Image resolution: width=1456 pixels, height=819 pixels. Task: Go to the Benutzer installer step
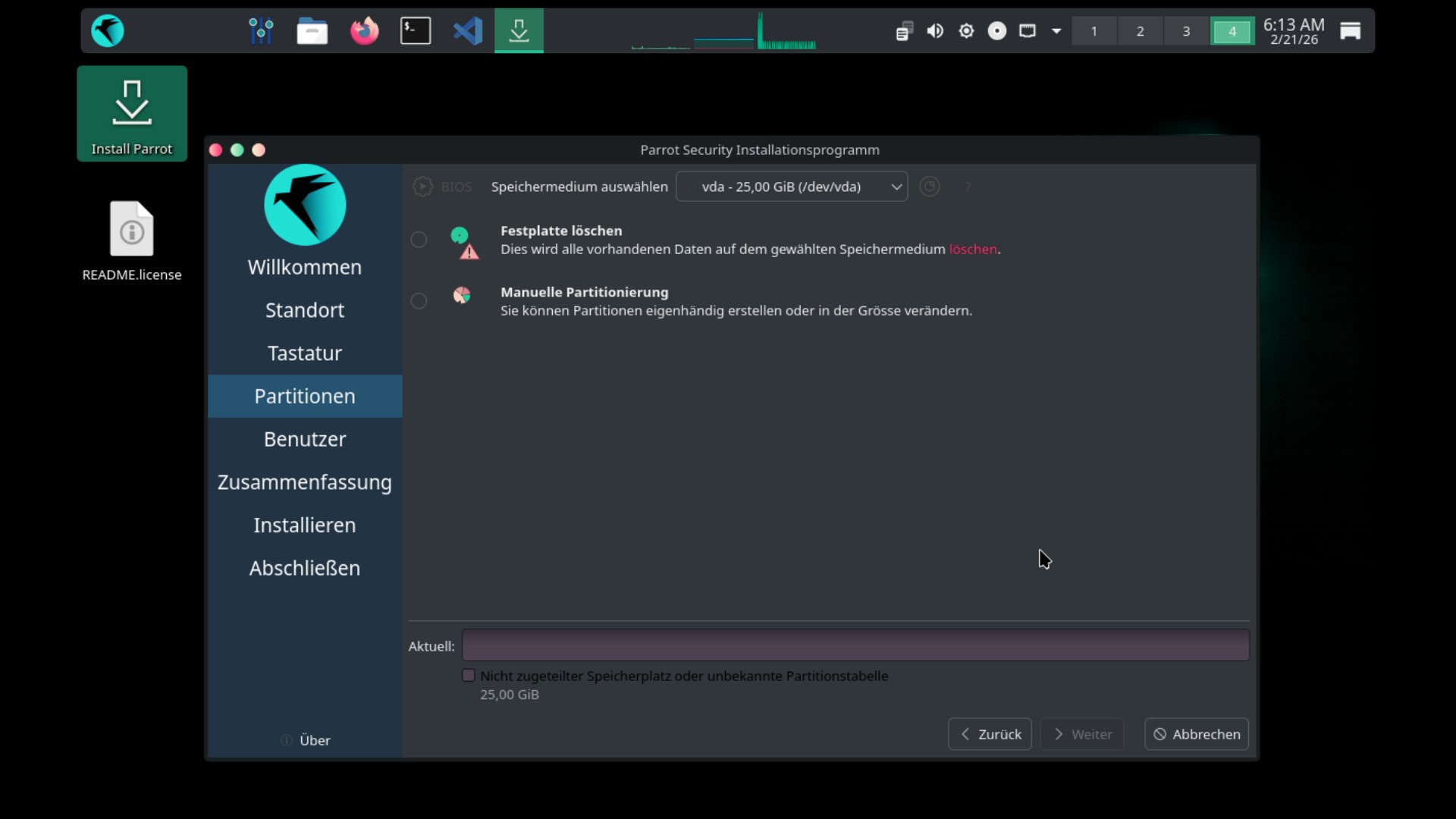pos(305,439)
